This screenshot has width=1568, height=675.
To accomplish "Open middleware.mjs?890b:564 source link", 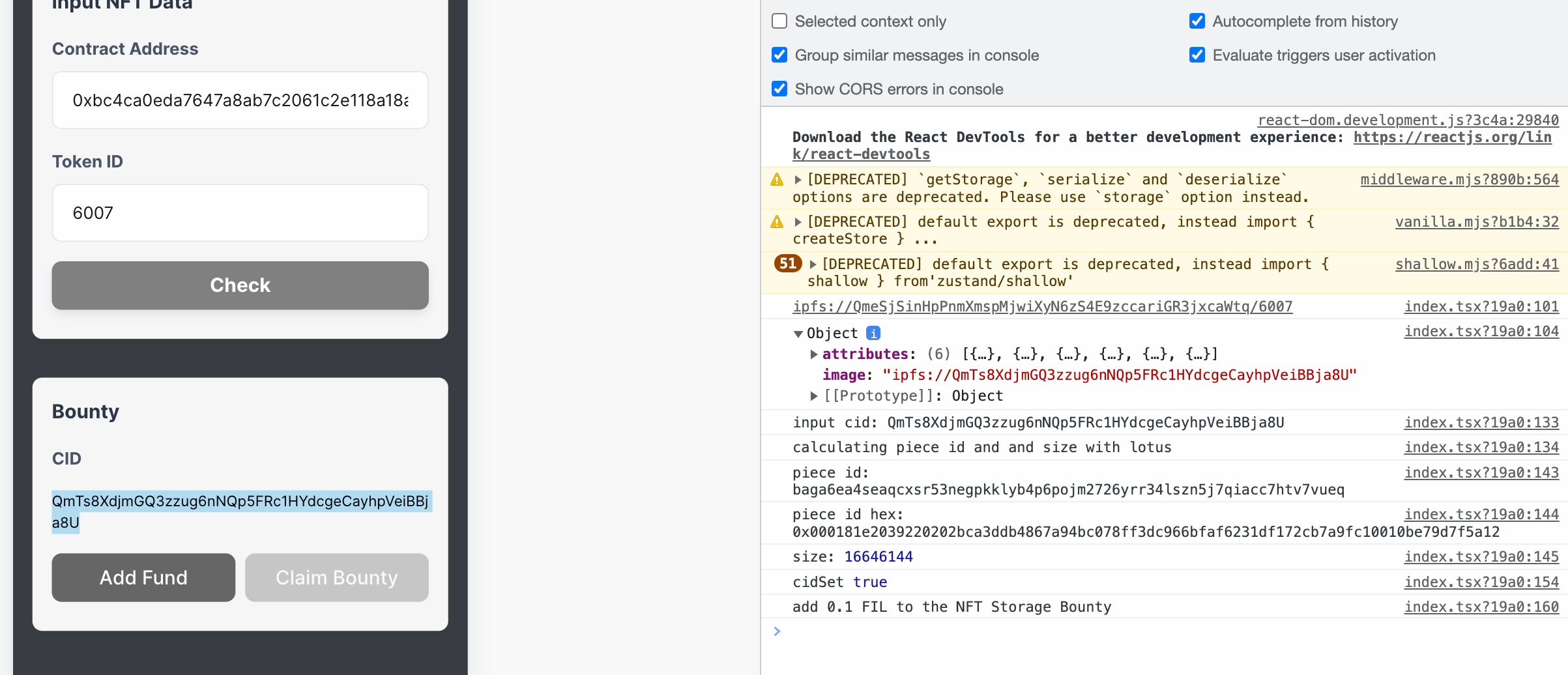I will [x=1459, y=179].
